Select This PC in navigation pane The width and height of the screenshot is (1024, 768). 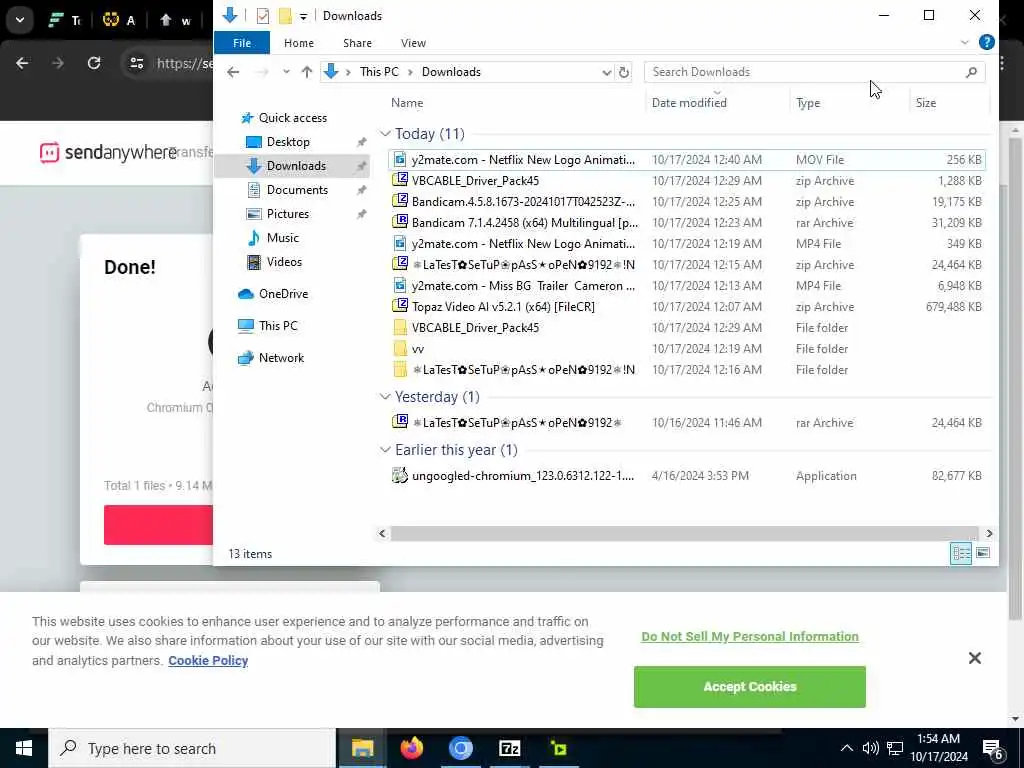click(x=278, y=326)
